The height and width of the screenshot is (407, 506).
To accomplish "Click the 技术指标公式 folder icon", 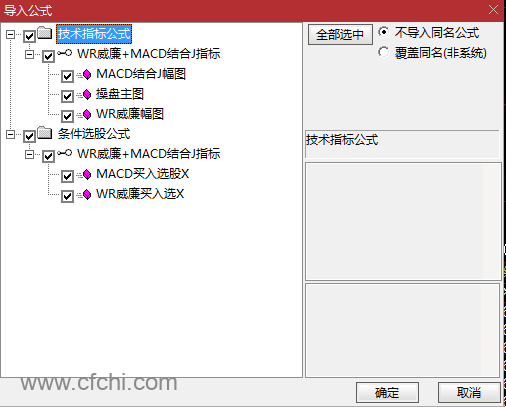I will click(x=45, y=33).
